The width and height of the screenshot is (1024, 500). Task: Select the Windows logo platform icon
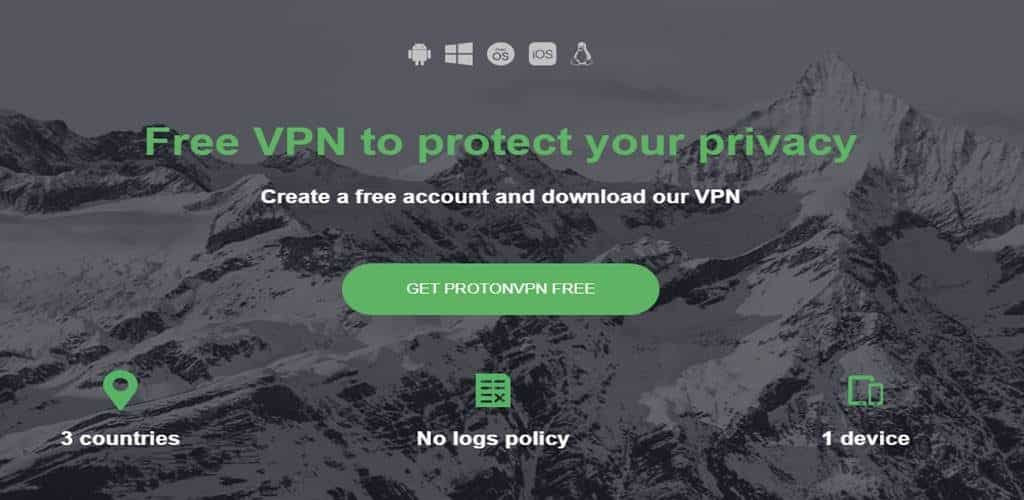tap(459, 54)
